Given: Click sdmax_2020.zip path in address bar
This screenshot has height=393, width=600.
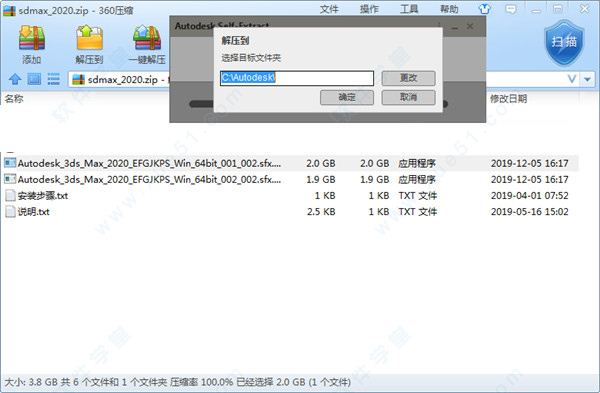Looking at the screenshot, I should [122, 80].
